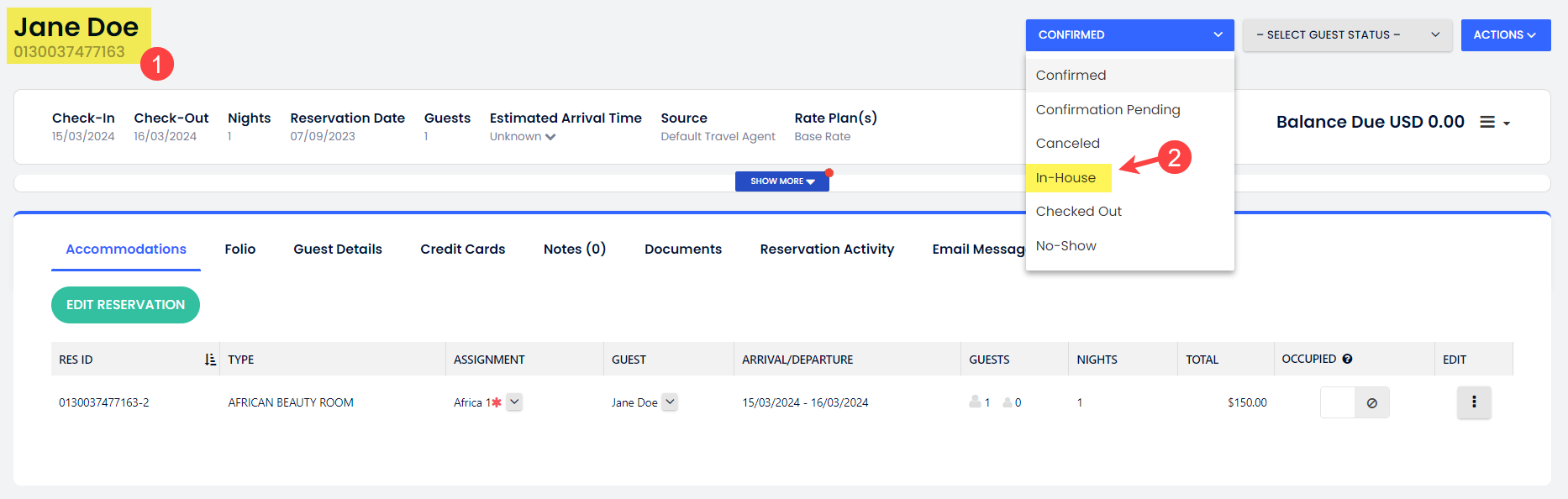
Task: Click the adult guests person icon
Action: click(x=975, y=402)
